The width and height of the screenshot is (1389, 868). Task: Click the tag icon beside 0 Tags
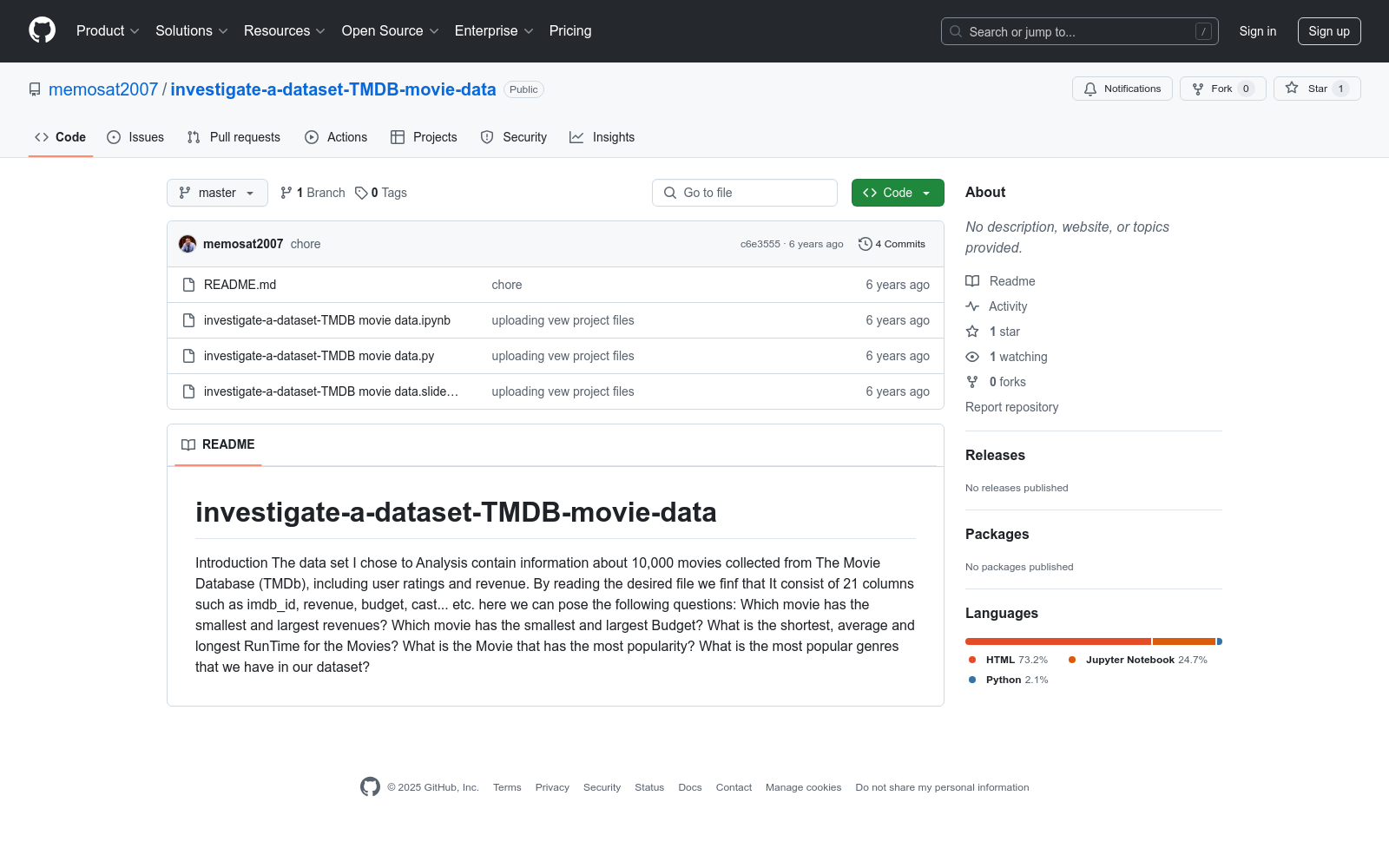pos(361,193)
